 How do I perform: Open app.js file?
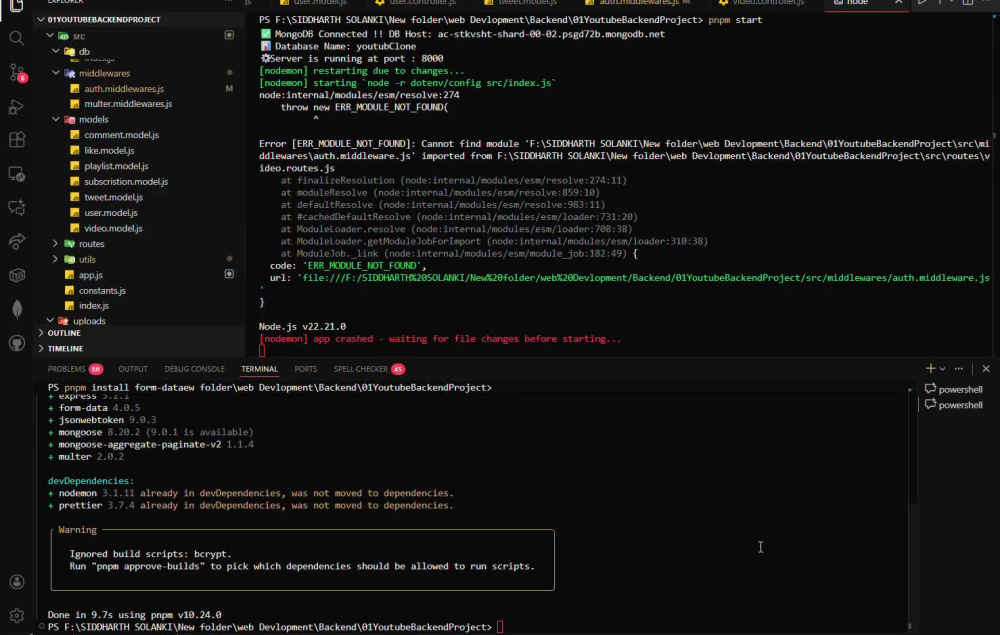90,275
